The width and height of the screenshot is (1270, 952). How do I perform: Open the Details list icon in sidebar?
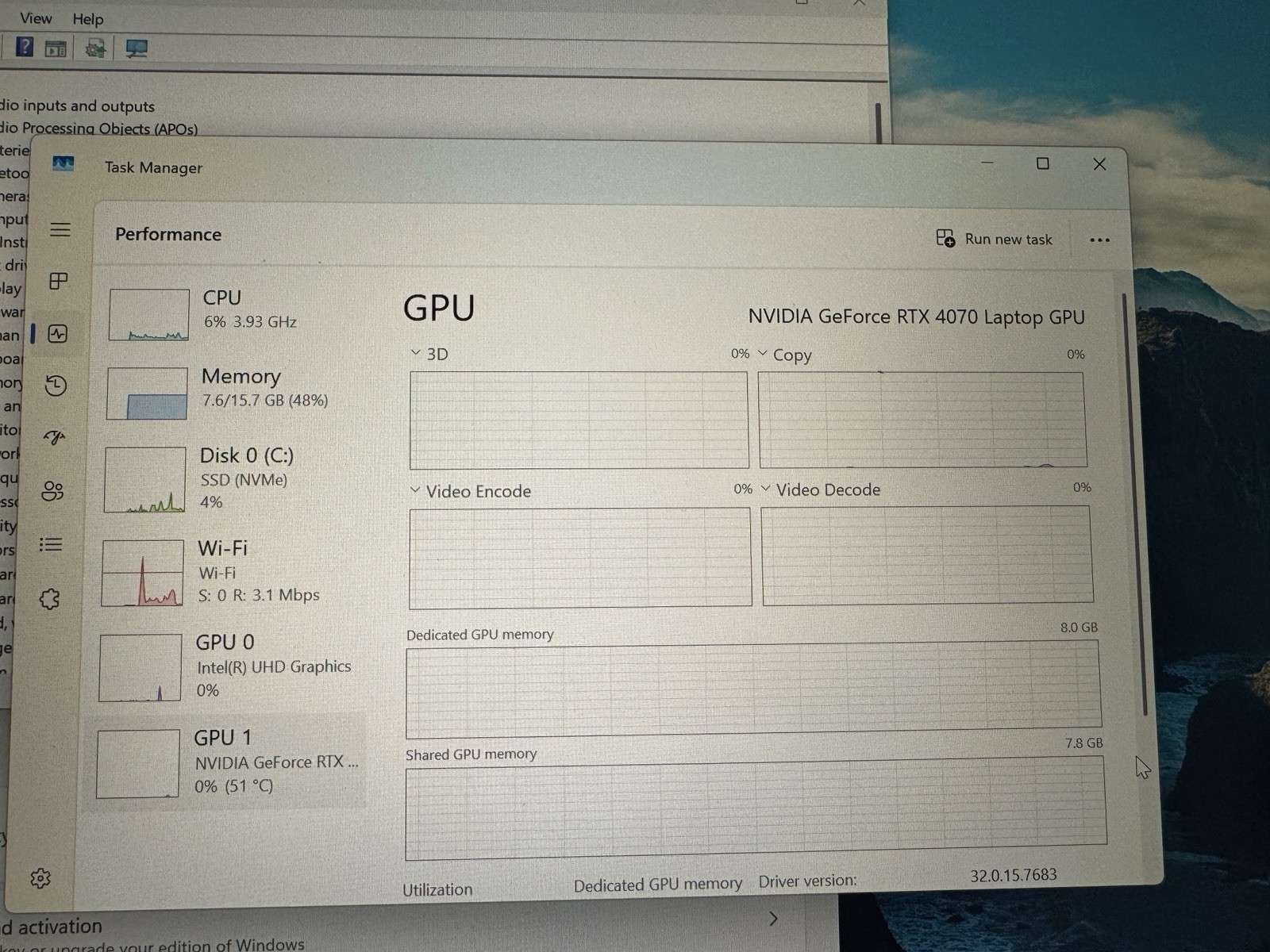[51, 544]
